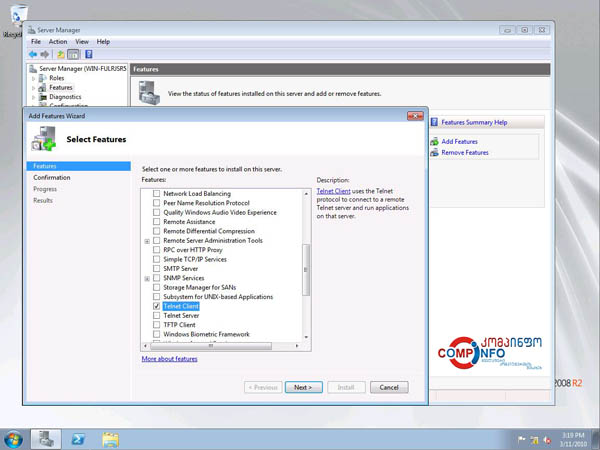Click the horizontal scroll left arrow
The image size is (600, 450).
point(145,346)
